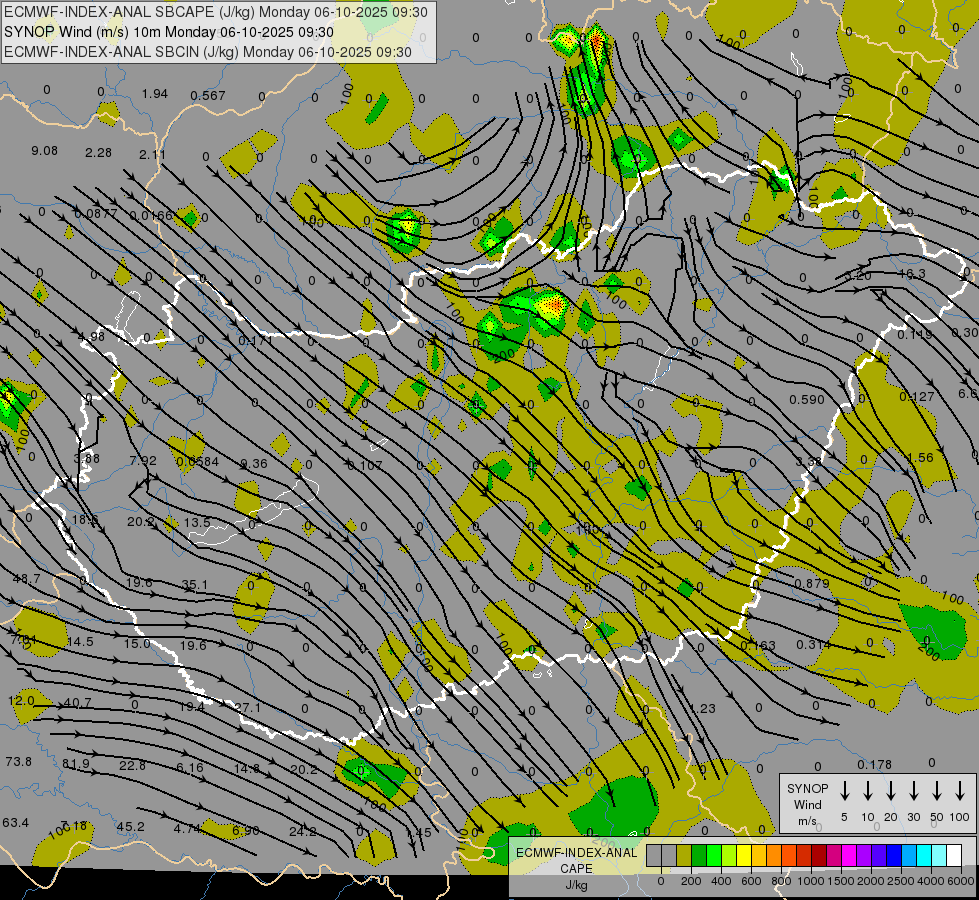Image resolution: width=979 pixels, height=900 pixels.
Task: Click the 16.3 value on the map
Action: click(912, 274)
